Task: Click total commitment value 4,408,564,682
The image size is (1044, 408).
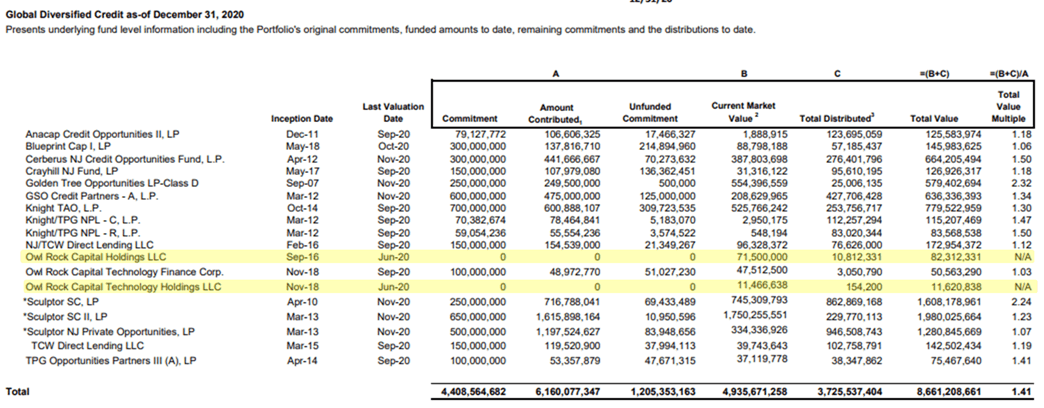Action: tap(473, 392)
